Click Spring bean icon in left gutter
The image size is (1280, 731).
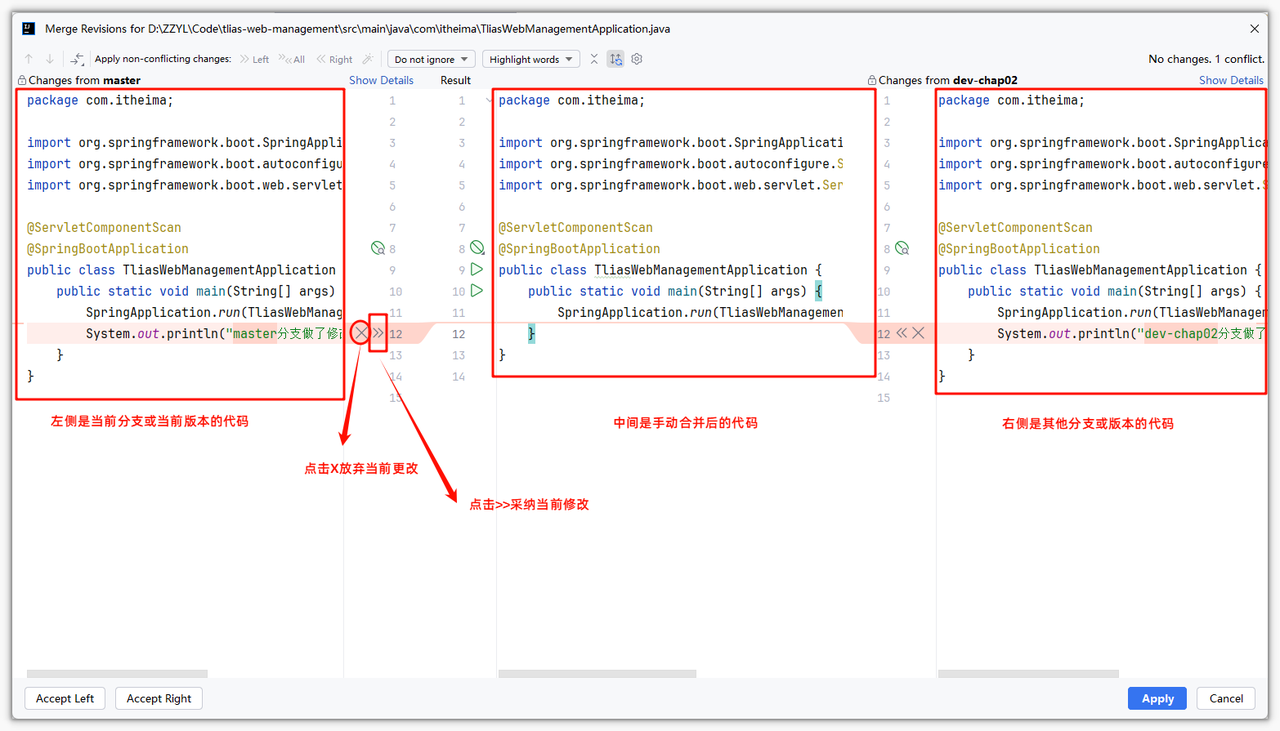(x=378, y=248)
